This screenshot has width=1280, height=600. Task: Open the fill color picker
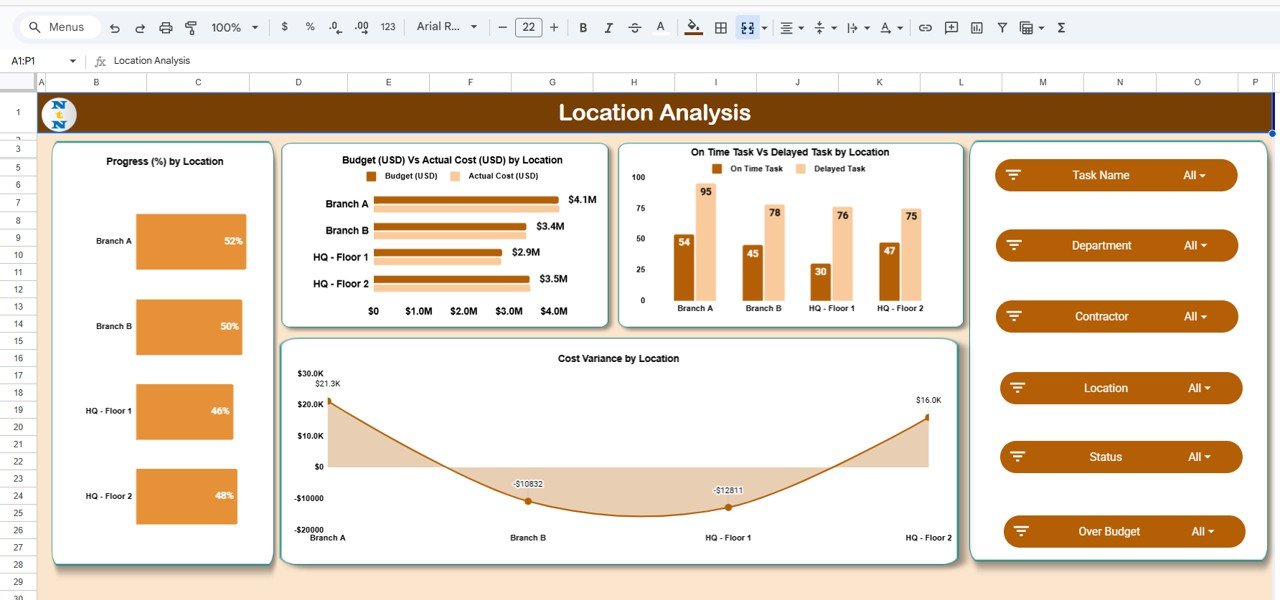tap(693, 27)
